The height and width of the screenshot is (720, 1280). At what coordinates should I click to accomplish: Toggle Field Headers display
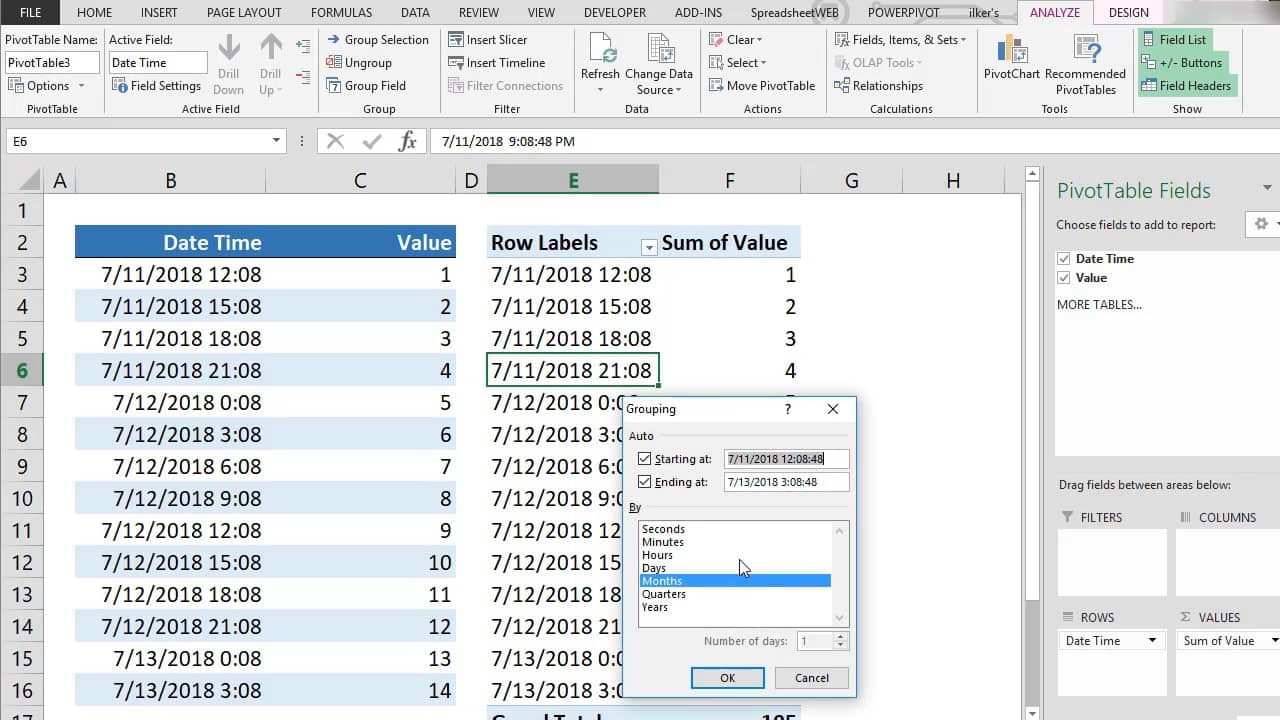point(1187,86)
